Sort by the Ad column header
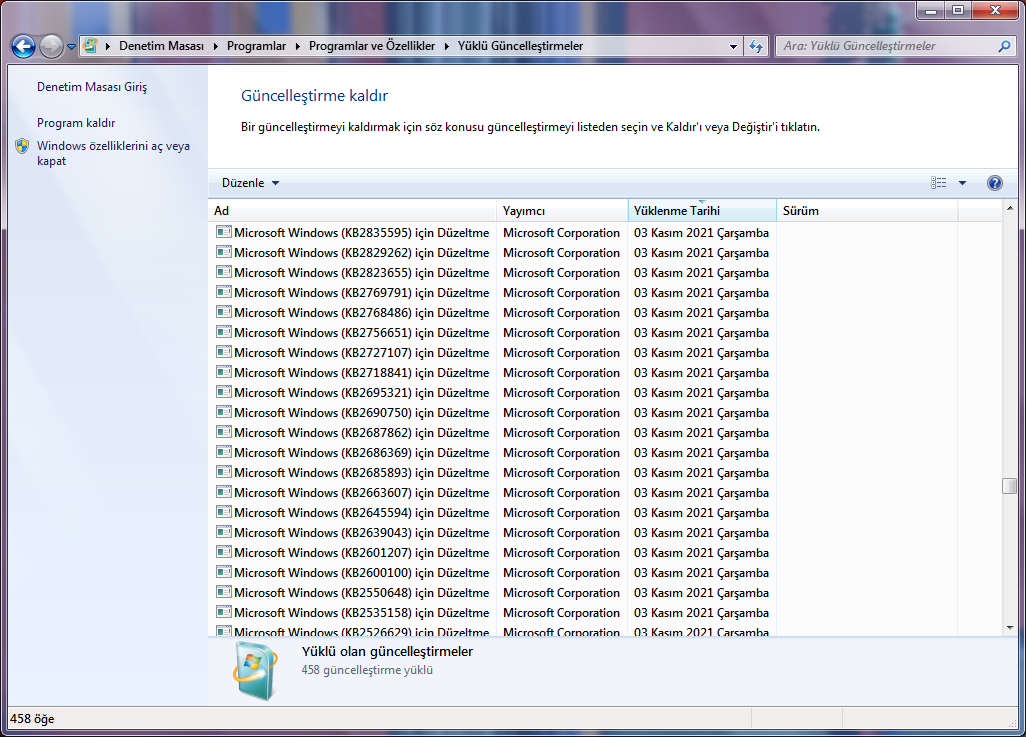The width and height of the screenshot is (1026, 737). [x=353, y=211]
